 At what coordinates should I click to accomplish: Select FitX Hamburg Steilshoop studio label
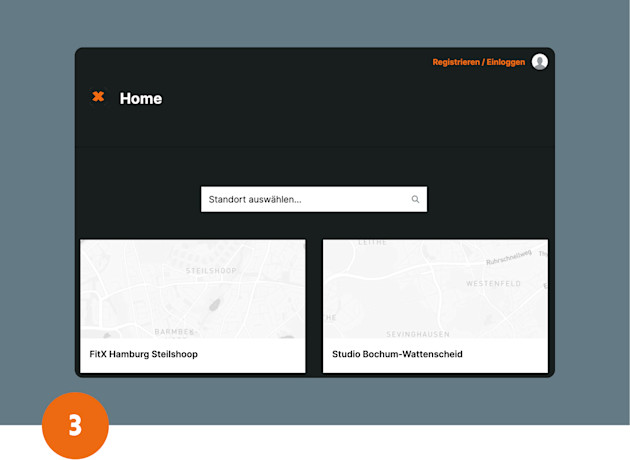click(x=143, y=354)
